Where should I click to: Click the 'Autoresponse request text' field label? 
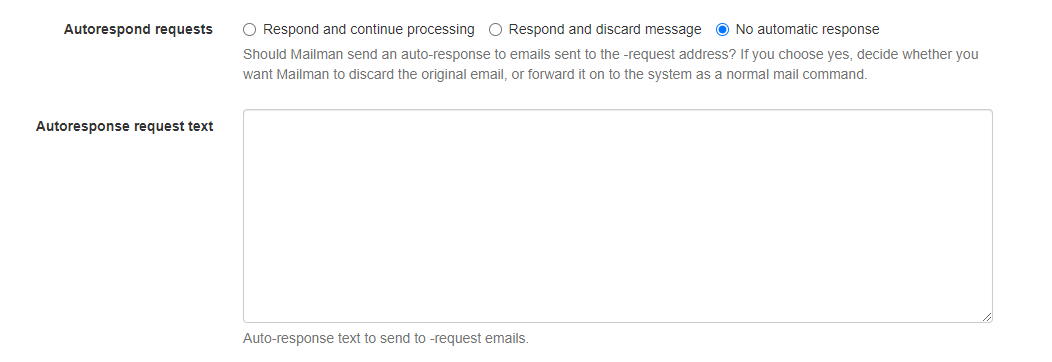click(124, 126)
